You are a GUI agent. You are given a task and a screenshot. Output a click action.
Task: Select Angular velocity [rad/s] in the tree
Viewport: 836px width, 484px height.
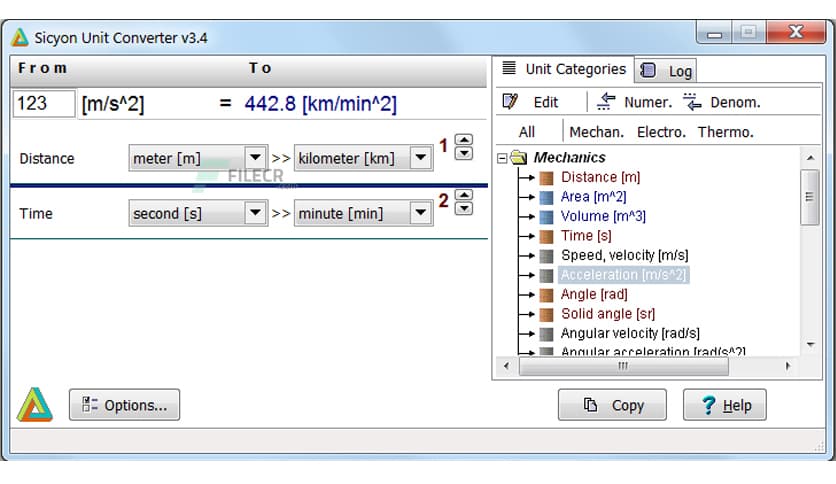[x=630, y=333]
